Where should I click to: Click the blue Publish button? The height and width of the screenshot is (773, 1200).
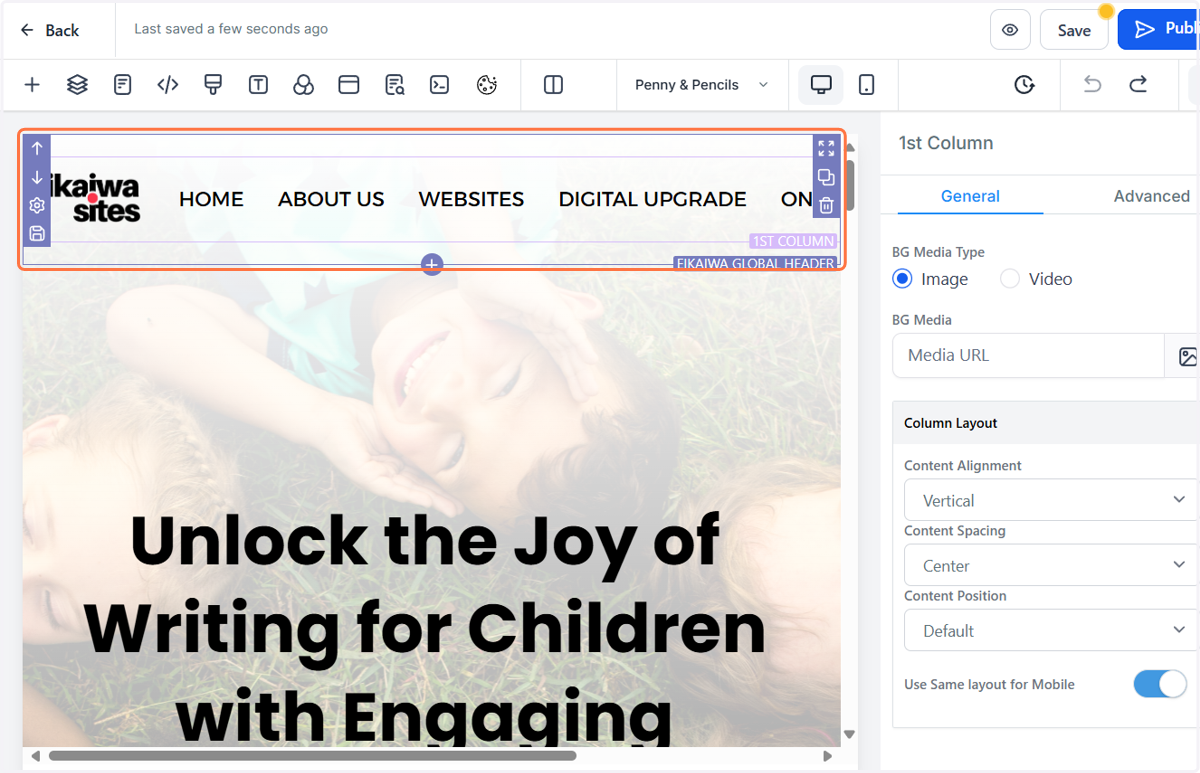coord(1159,30)
